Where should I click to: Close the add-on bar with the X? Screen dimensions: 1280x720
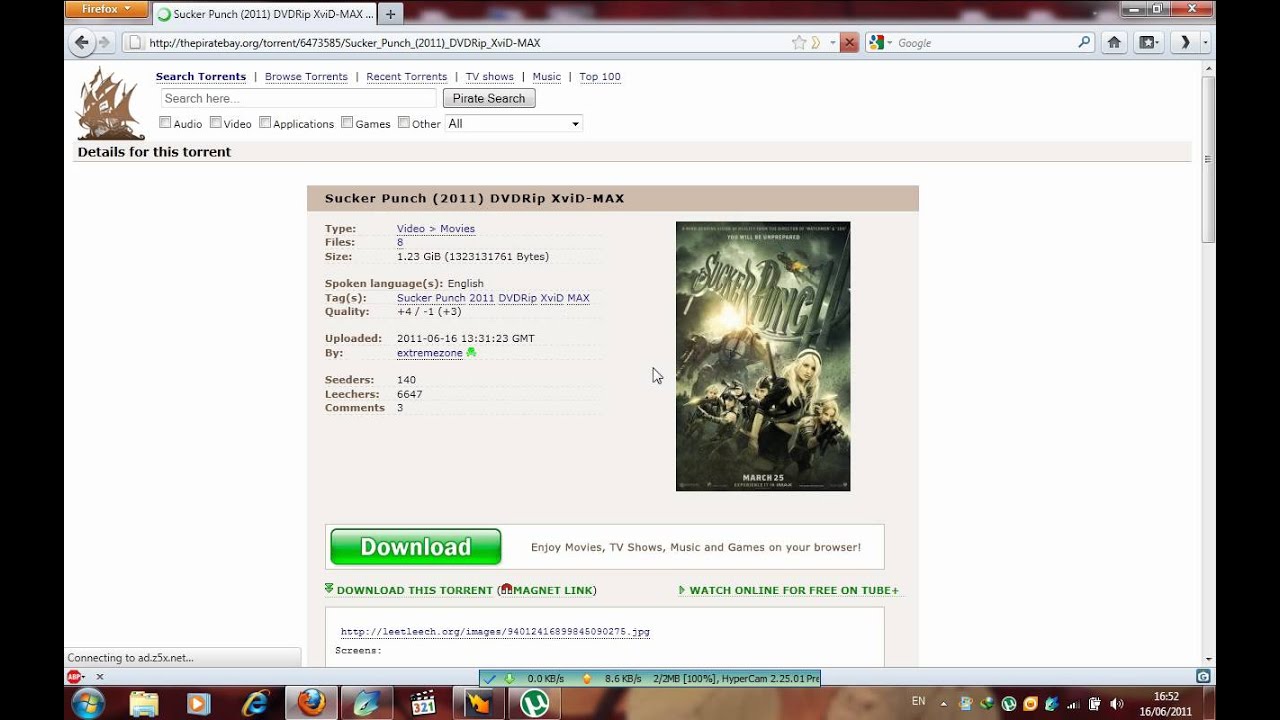coord(99,677)
